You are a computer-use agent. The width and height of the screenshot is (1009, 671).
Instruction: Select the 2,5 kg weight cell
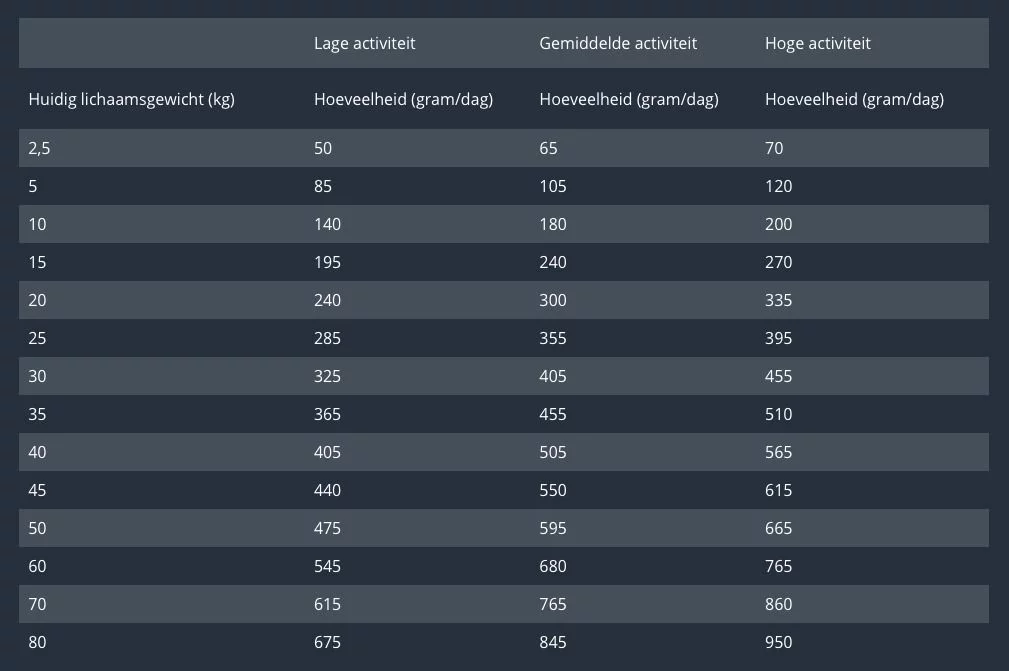coord(40,148)
